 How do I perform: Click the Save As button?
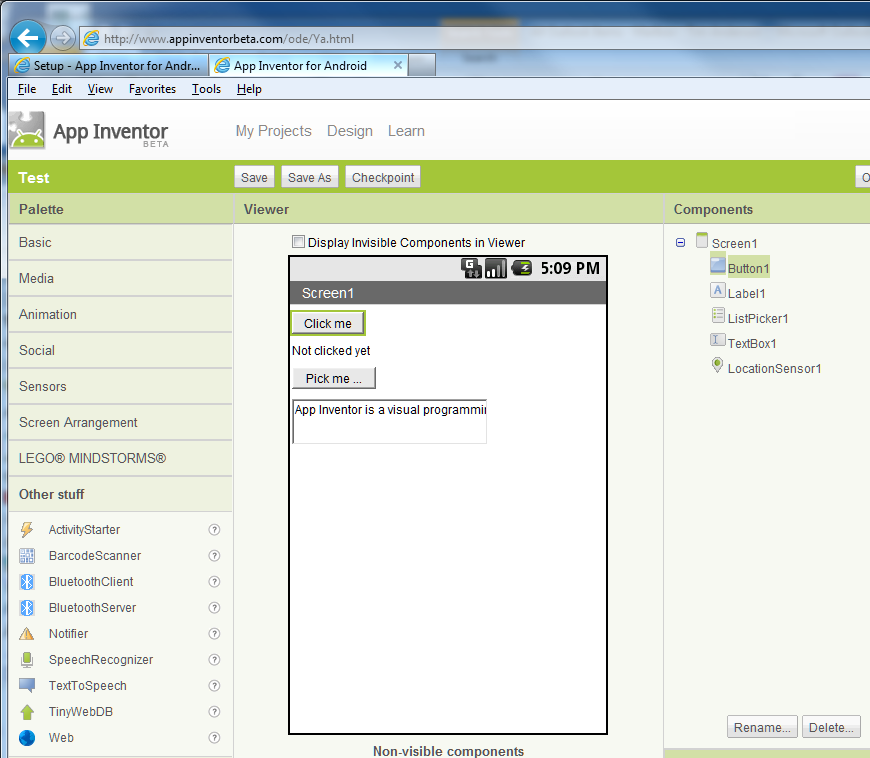click(310, 177)
